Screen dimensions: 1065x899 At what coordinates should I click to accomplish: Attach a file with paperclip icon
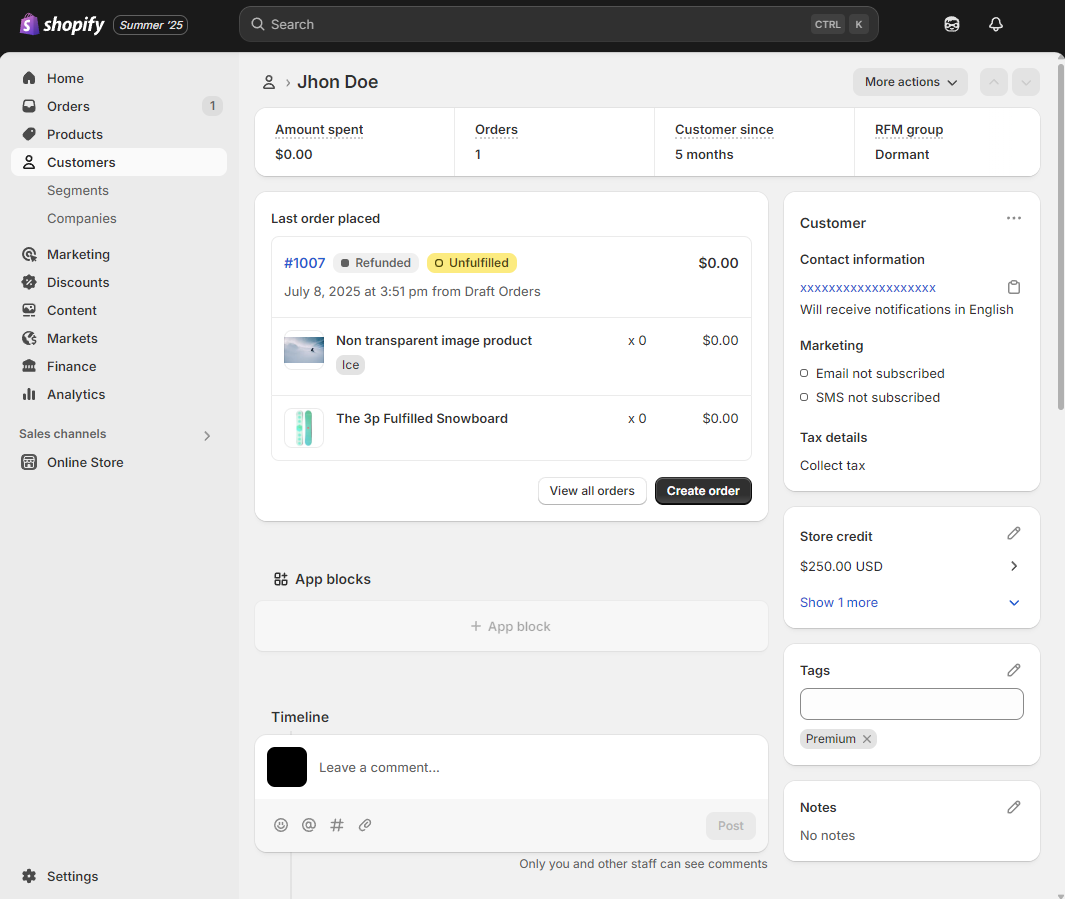[x=365, y=825]
